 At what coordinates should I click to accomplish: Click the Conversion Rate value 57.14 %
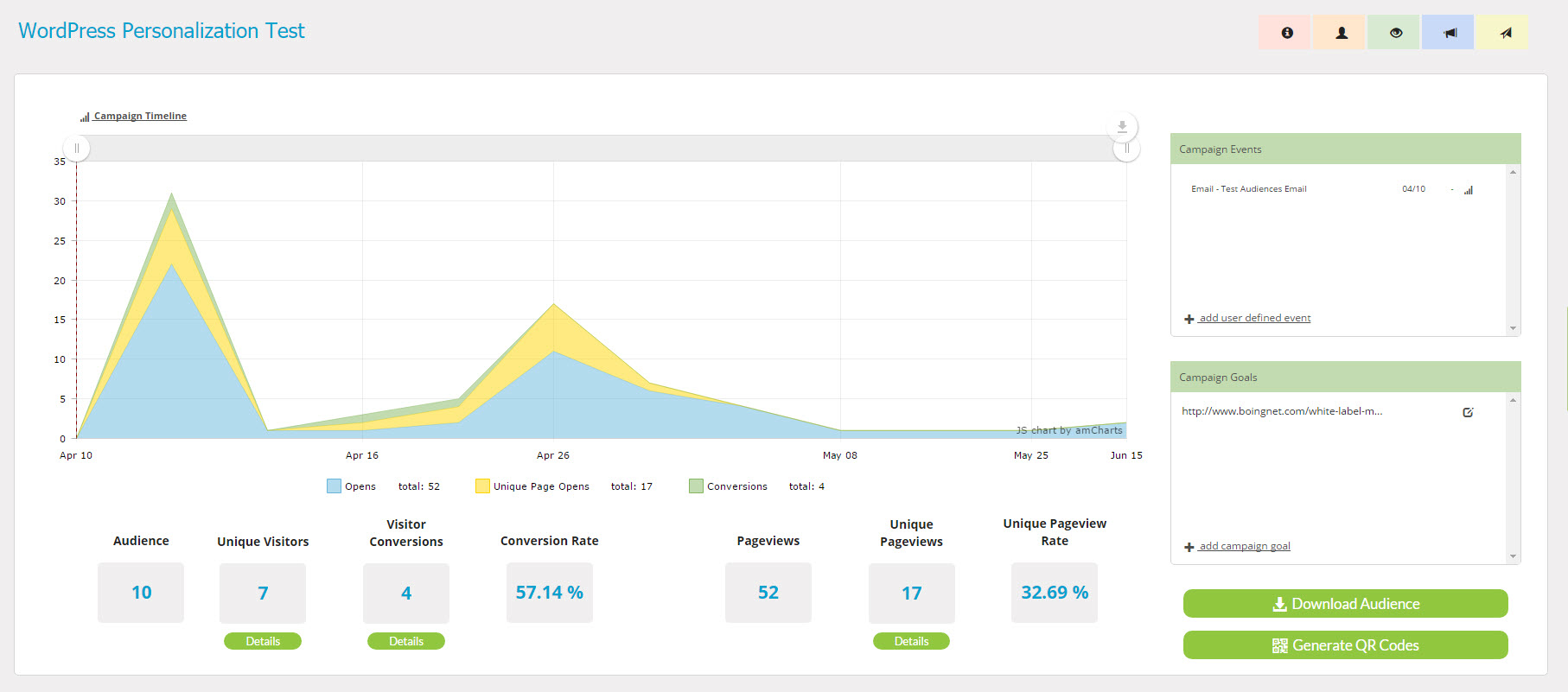pos(550,593)
